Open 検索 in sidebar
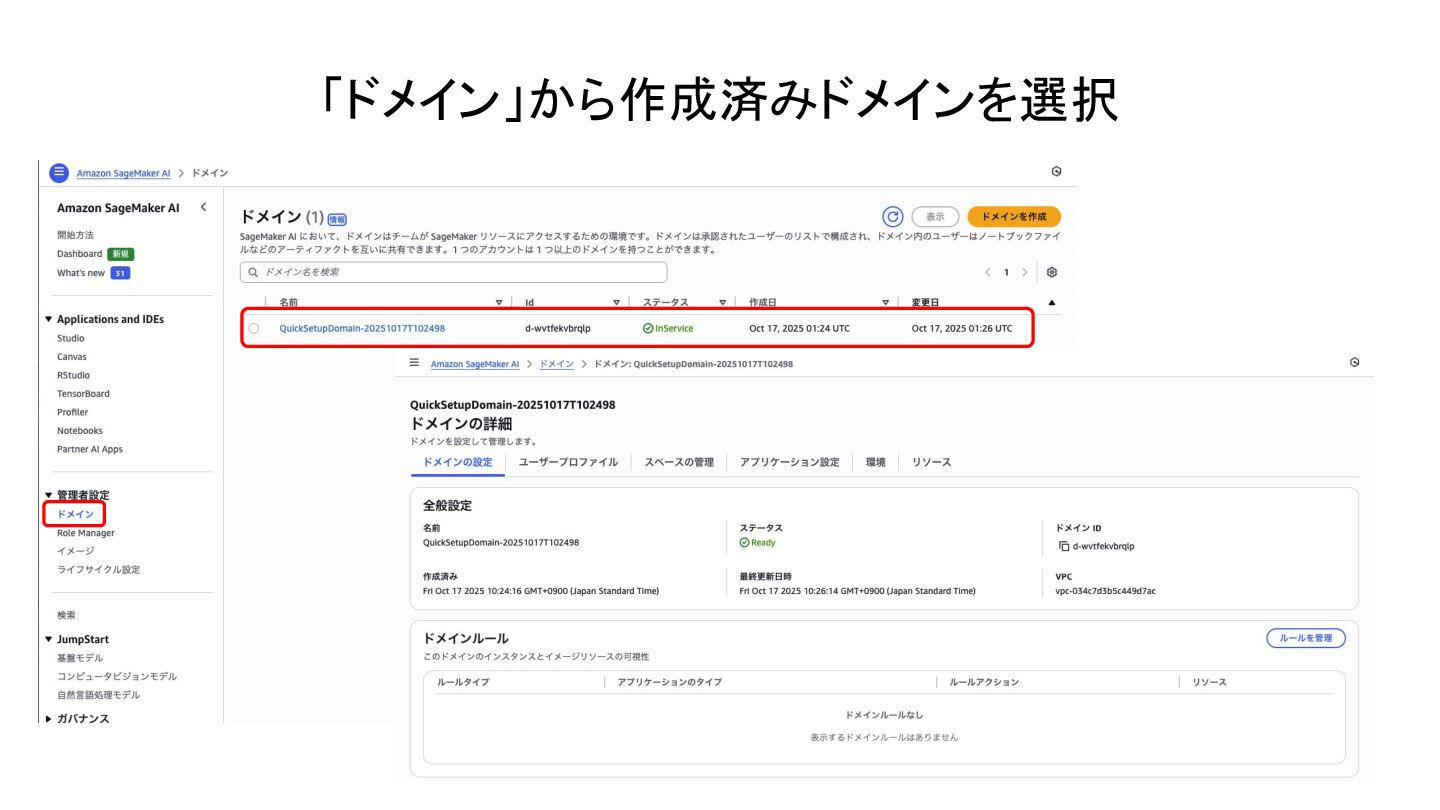Image resolution: width=1440 pixels, height=810 pixels. pos(66,615)
